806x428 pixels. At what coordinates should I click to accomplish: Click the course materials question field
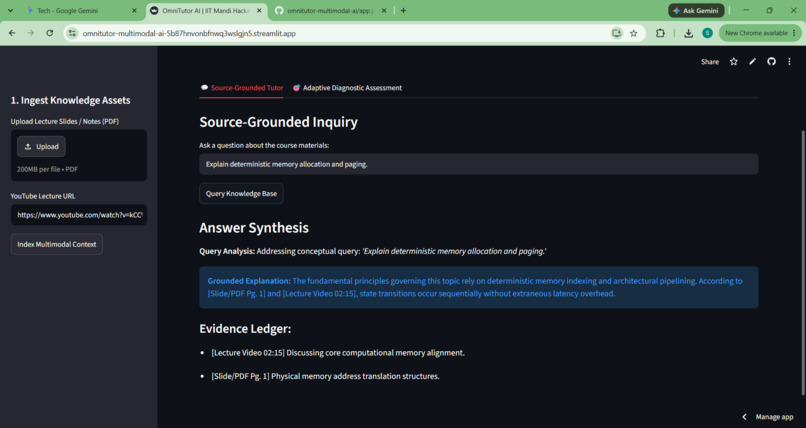[x=479, y=164]
